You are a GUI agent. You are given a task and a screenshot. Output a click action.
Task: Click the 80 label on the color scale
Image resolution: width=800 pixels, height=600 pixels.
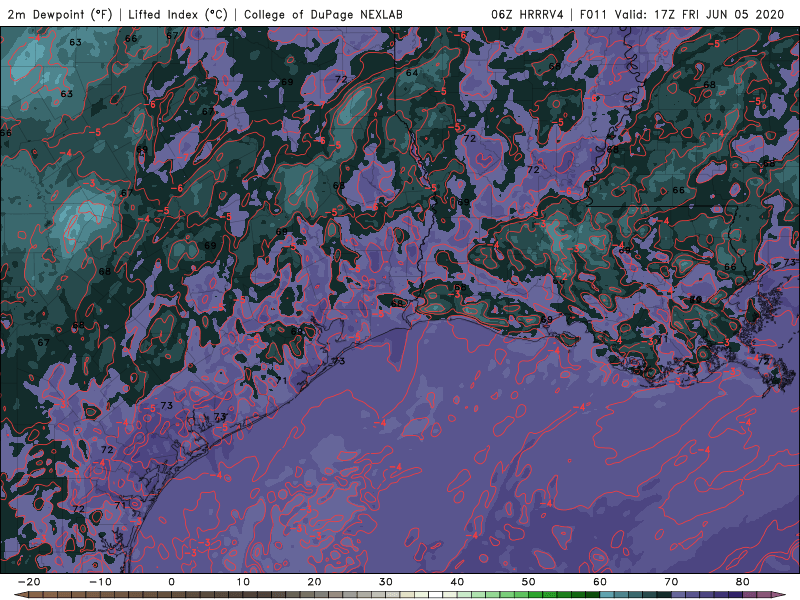click(743, 582)
